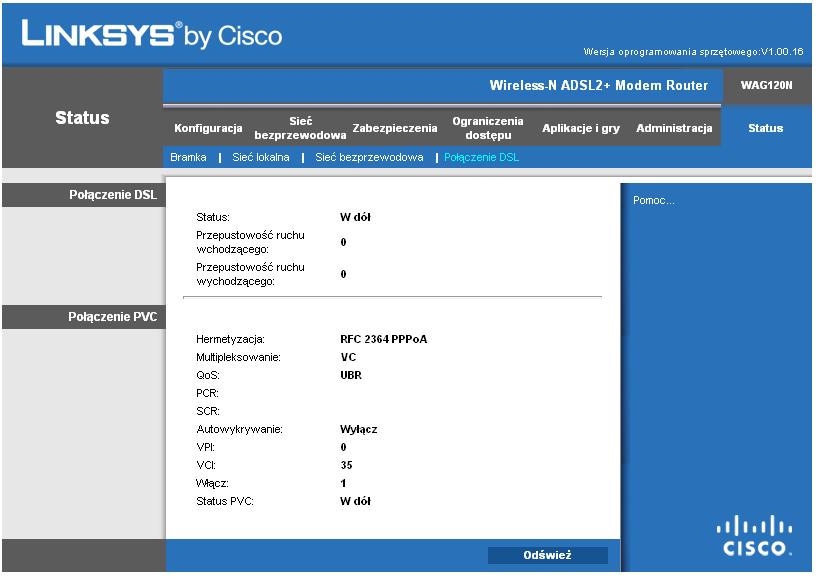This screenshot has height=577, width=818.
Task: Click the Przepustowość ruchu wychodzącego label
Action: point(250,274)
